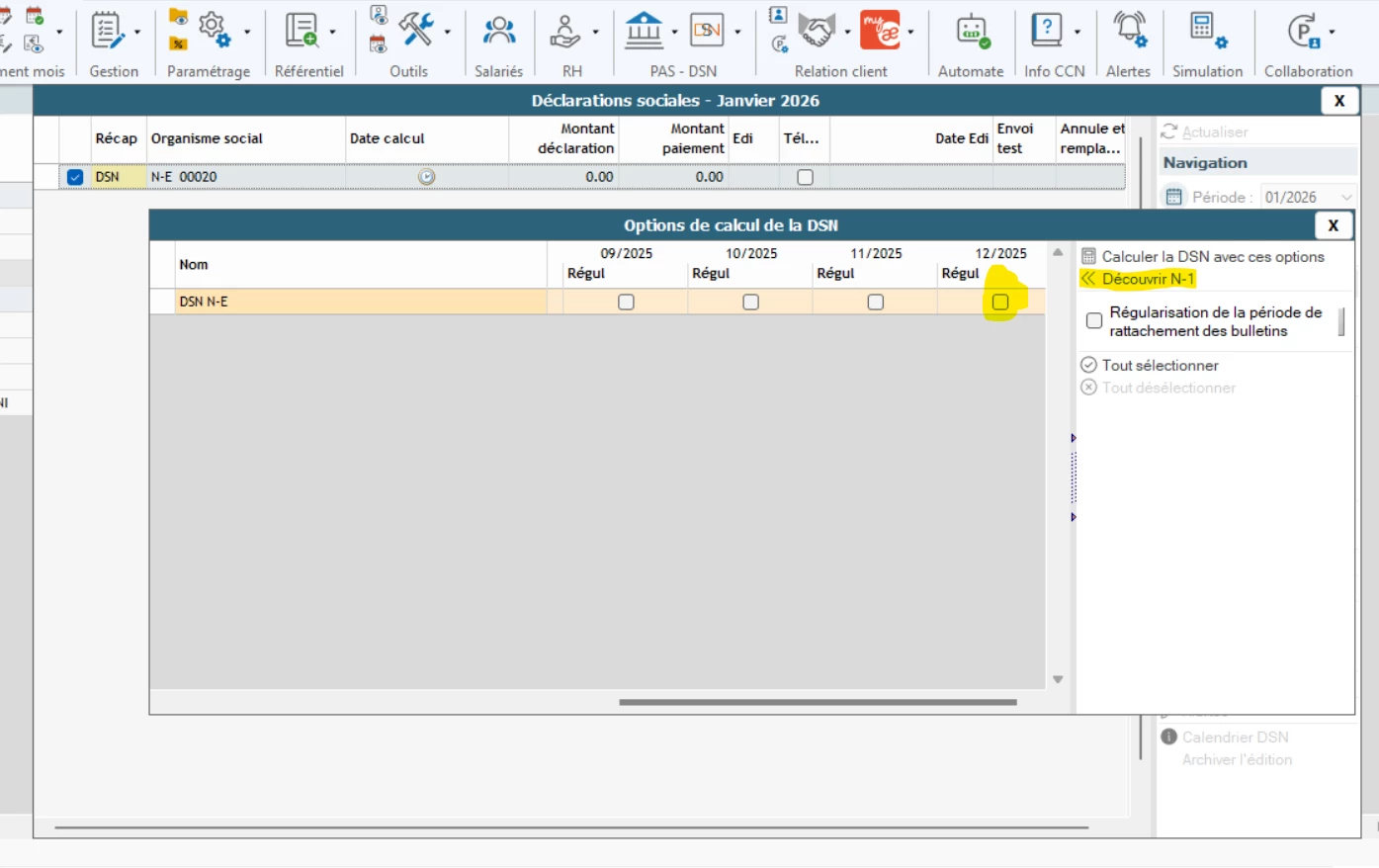Image resolution: width=1379 pixels, height=868 pixels.
Task: Click the Outils hammer and wrench icon
Action: pos(416,29)
